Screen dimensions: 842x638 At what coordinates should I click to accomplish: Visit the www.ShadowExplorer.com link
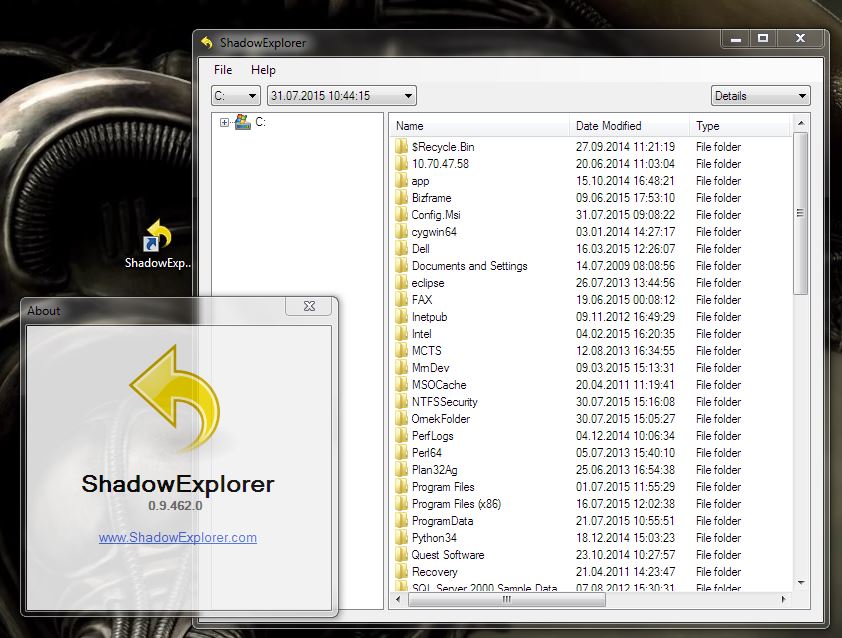pyautogui.click(x=178, y=537)
